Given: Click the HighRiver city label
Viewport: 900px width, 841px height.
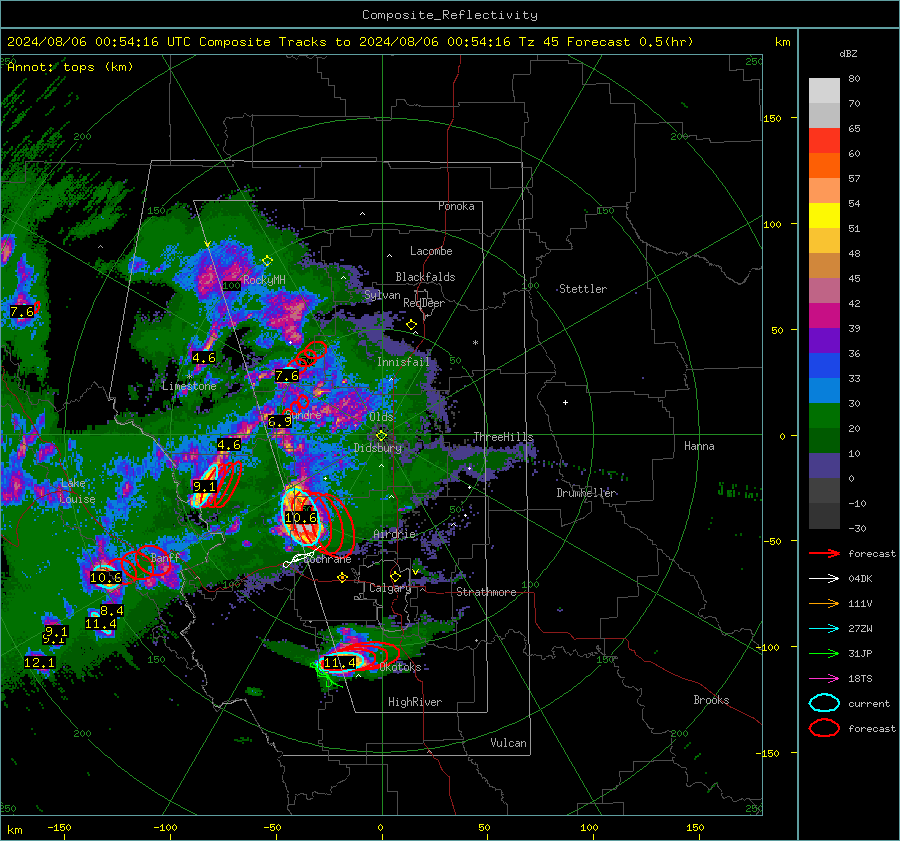Looking at the screenshot, I should pos(415,702).
